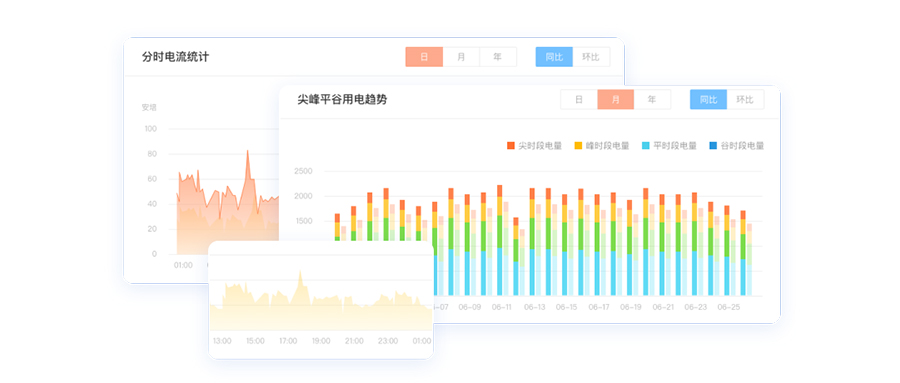Select 日 in 尖峰平谷用电趋势 panel
Image resolution: width=900 pixels, height=383 pixels.
(579, 99)
